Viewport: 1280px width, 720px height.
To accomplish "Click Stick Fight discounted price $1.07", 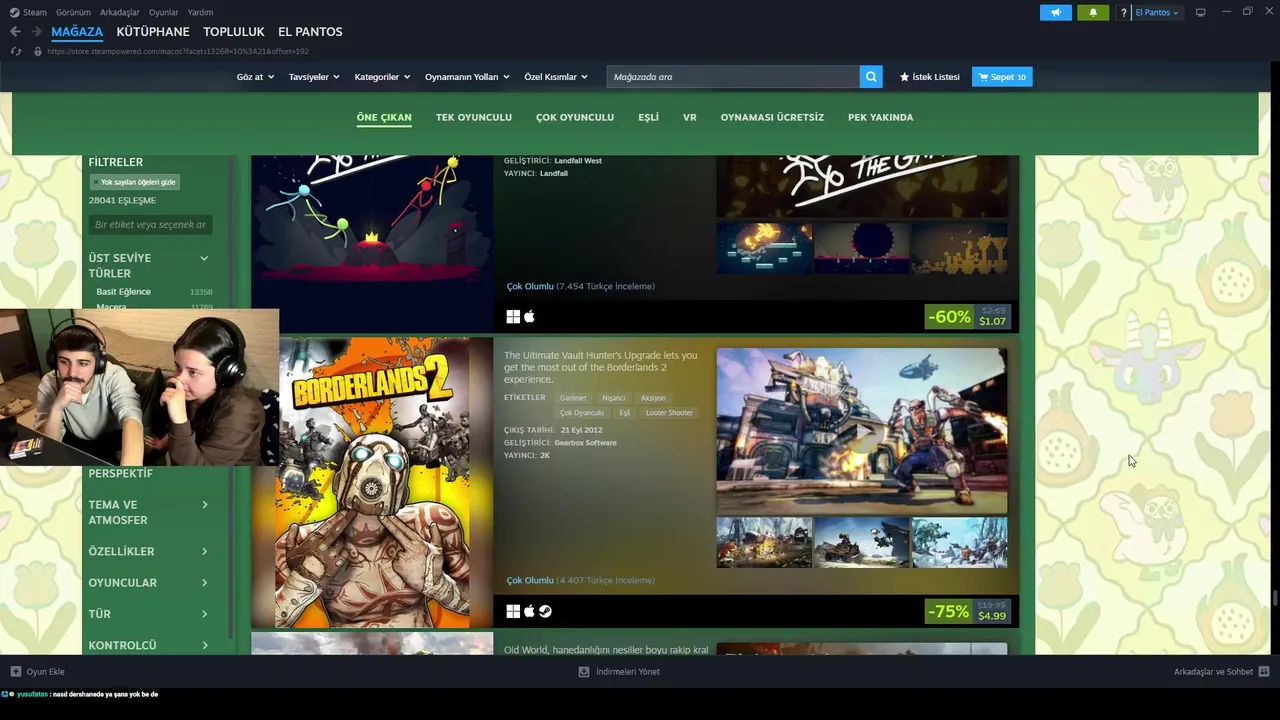I will tap(992, 322).
